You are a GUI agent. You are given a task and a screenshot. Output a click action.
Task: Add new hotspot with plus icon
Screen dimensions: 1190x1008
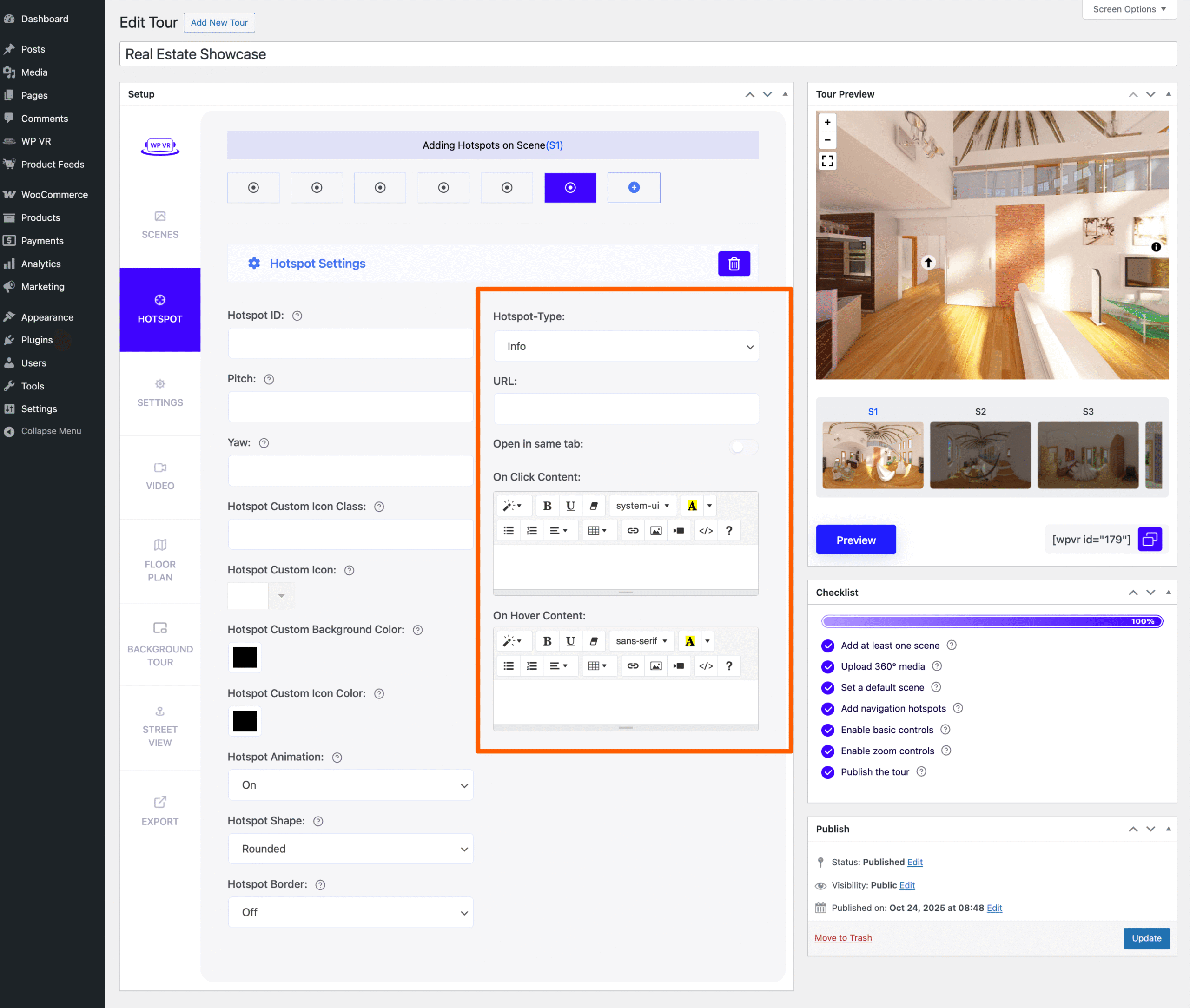(633, 187)
